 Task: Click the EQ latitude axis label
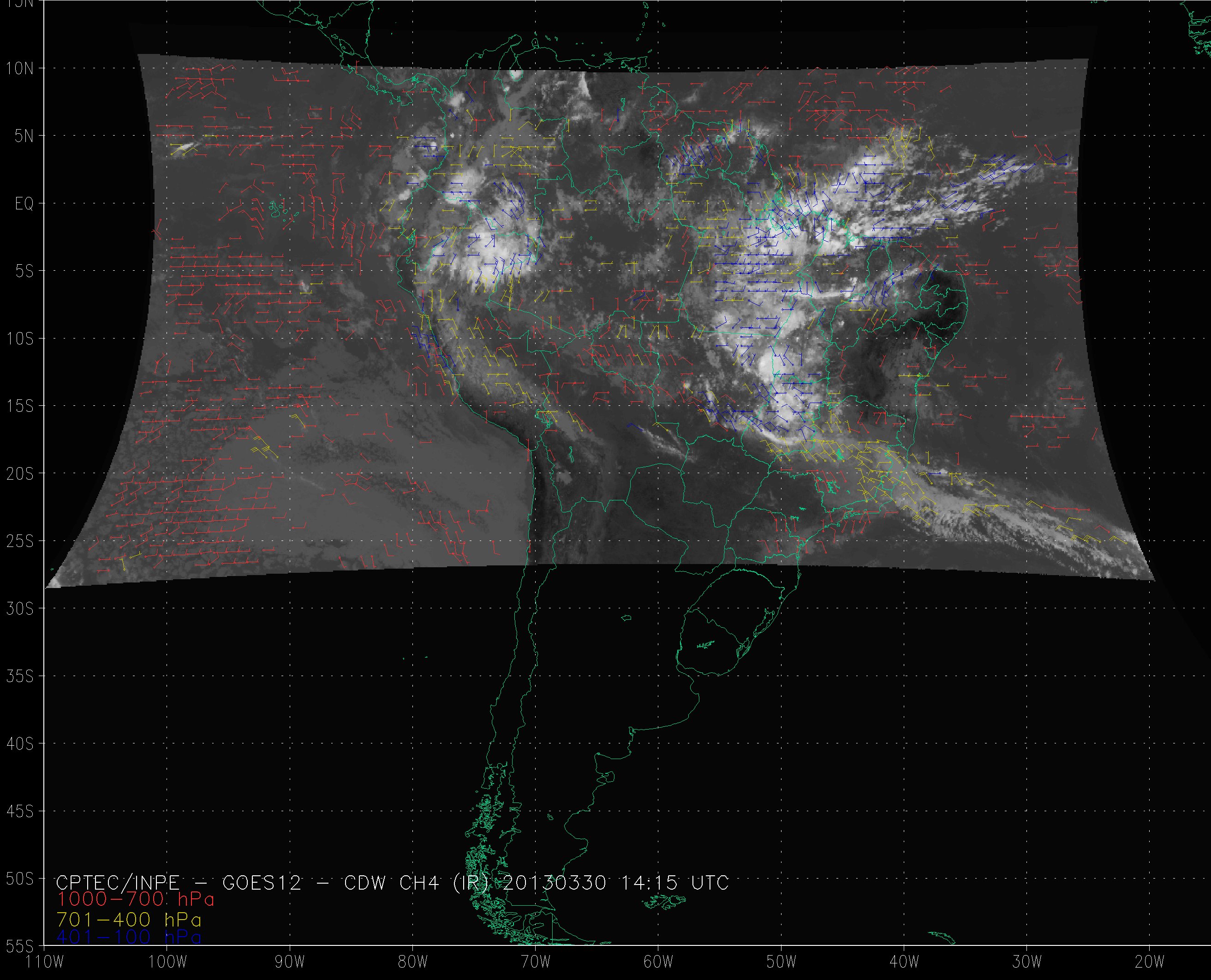[x=24, y=204]
